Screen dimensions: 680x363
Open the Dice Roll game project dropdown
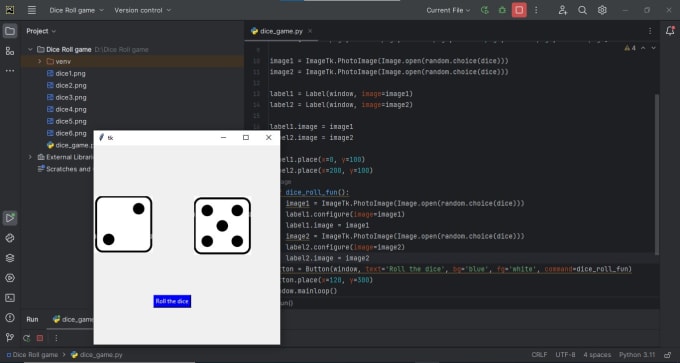[x=77, y=10]
